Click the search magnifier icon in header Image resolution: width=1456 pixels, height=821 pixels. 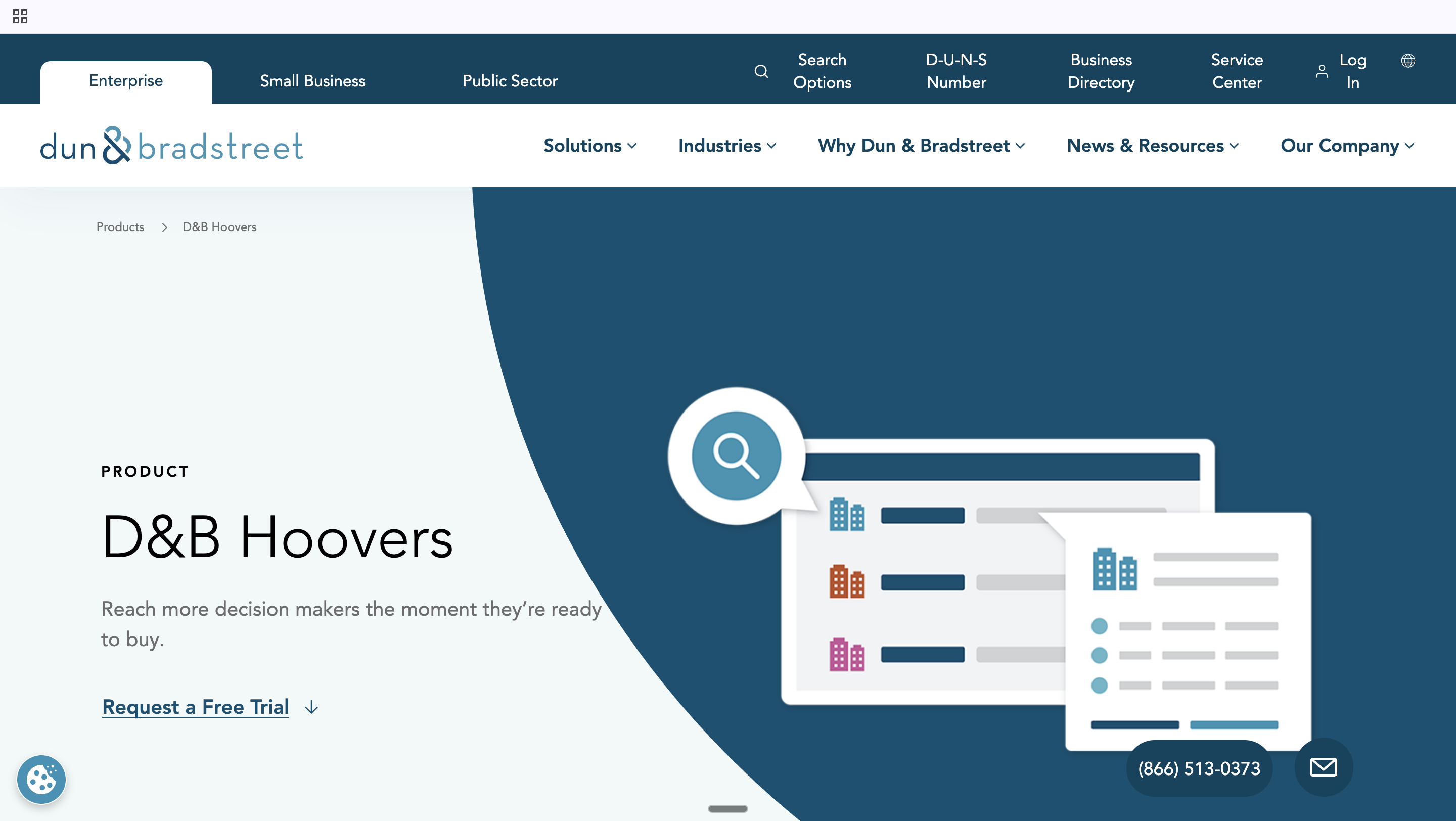[761, 71]
